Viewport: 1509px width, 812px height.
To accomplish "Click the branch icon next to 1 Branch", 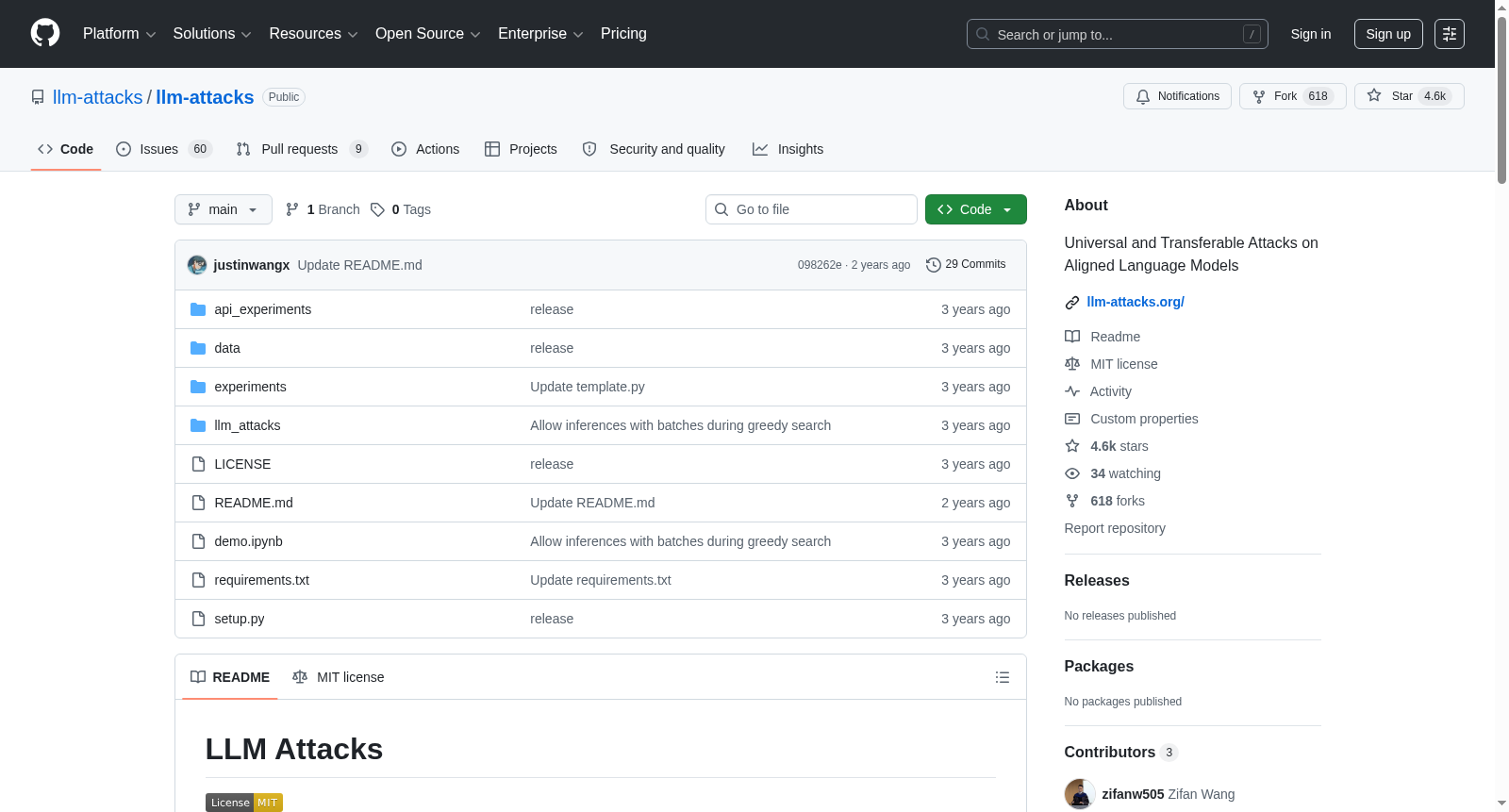I will (292, 209).
